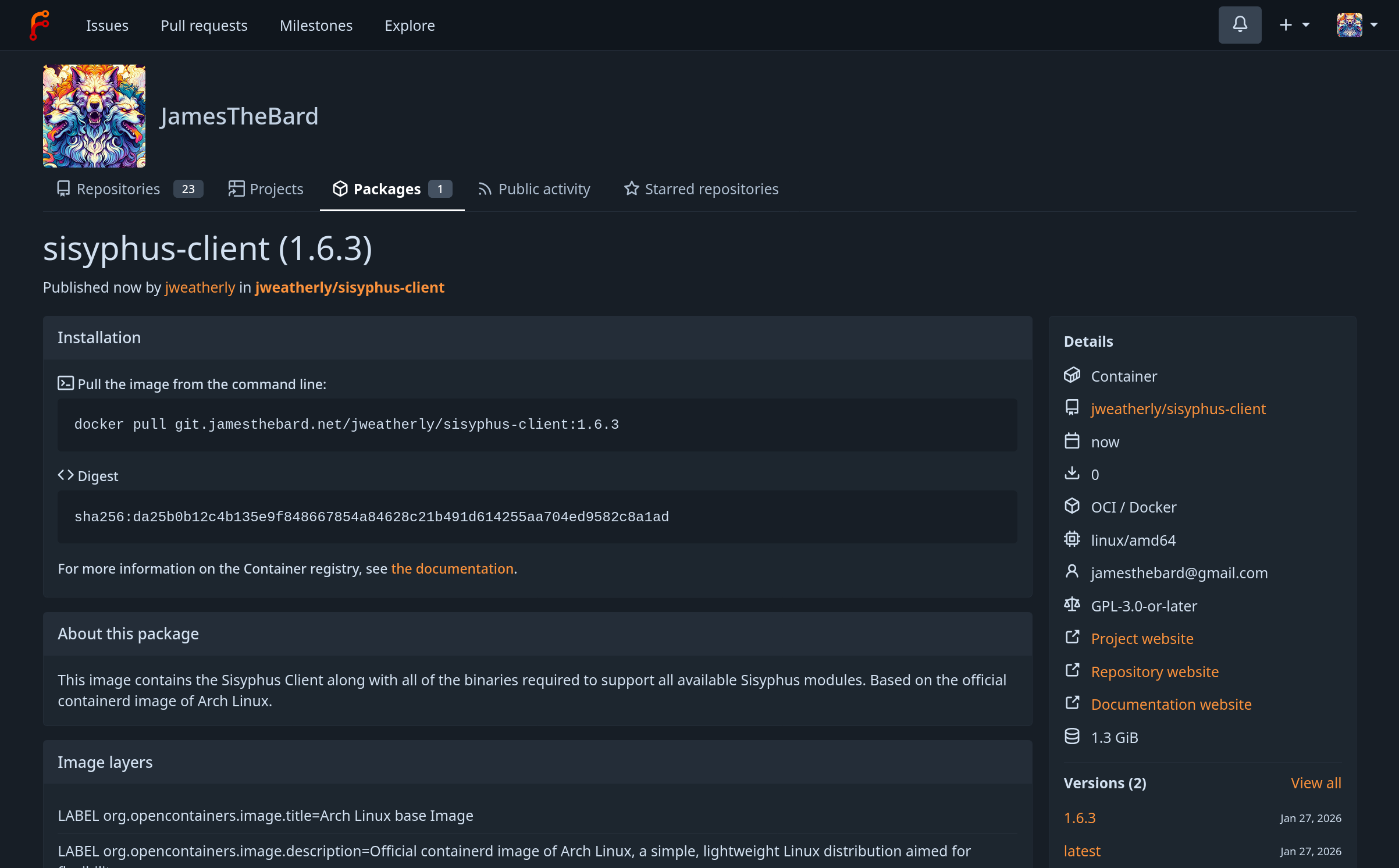Click the Repositories tab icon
Viewport: 1399px width, 868px height.
pyautogui.click(x=63, y=188)
